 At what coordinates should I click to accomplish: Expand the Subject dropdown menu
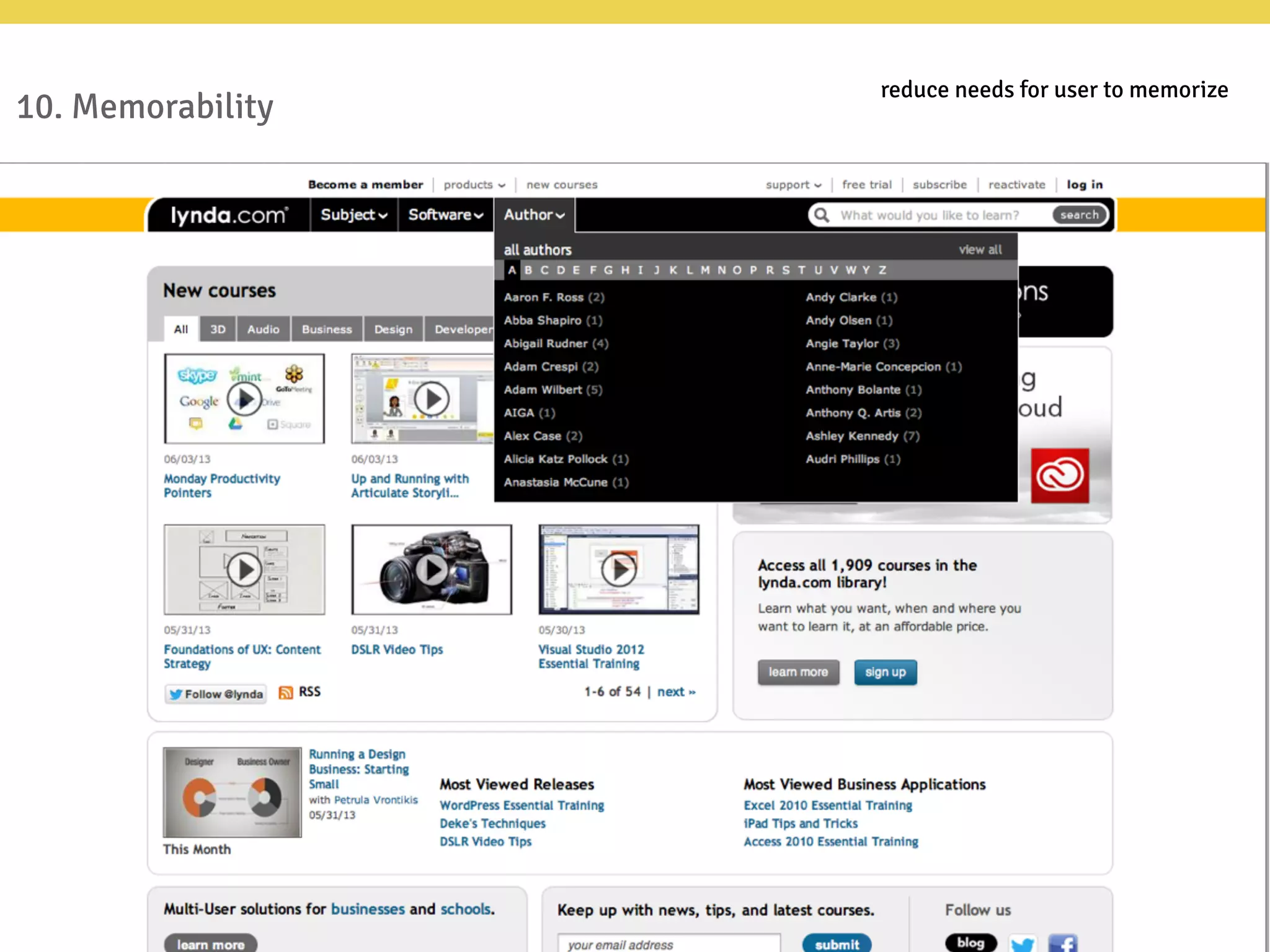[353, 215]
